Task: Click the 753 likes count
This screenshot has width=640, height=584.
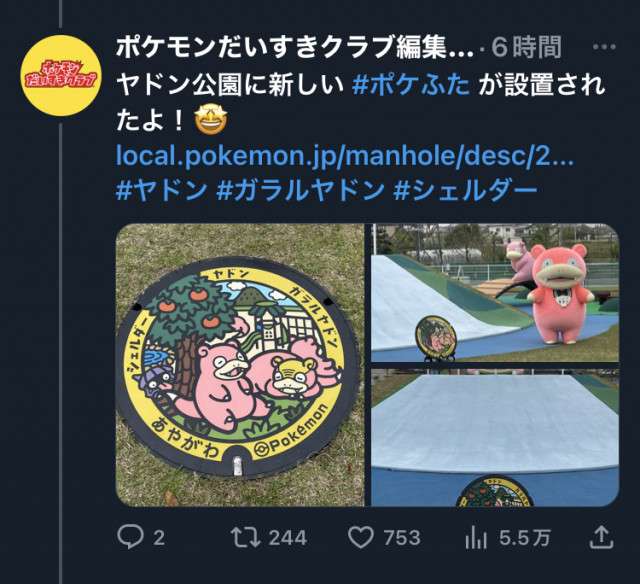Action: click(402, 537)
